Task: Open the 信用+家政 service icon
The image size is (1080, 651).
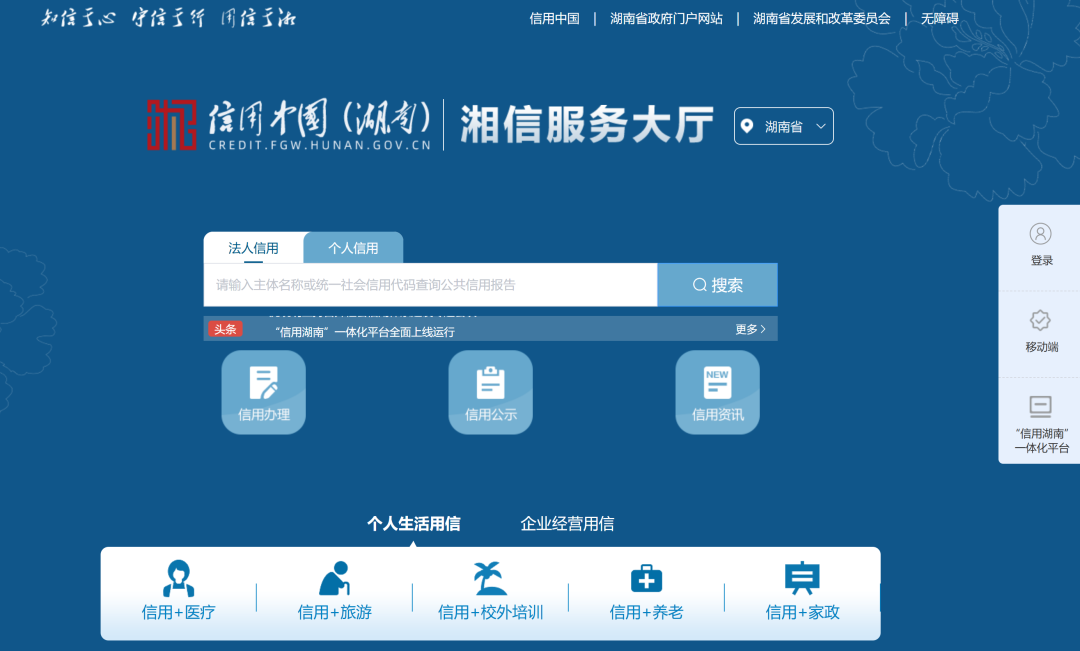Action: (802, 579)
